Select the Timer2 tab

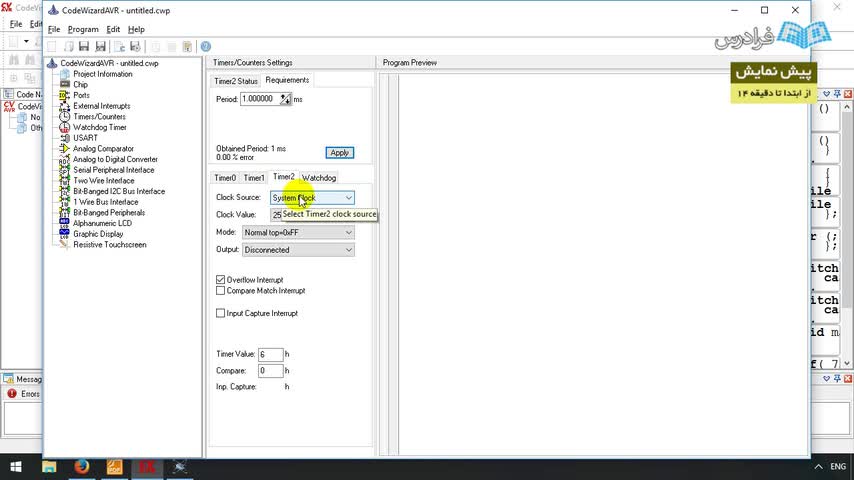pyautogui.click(x=283, y=177)
